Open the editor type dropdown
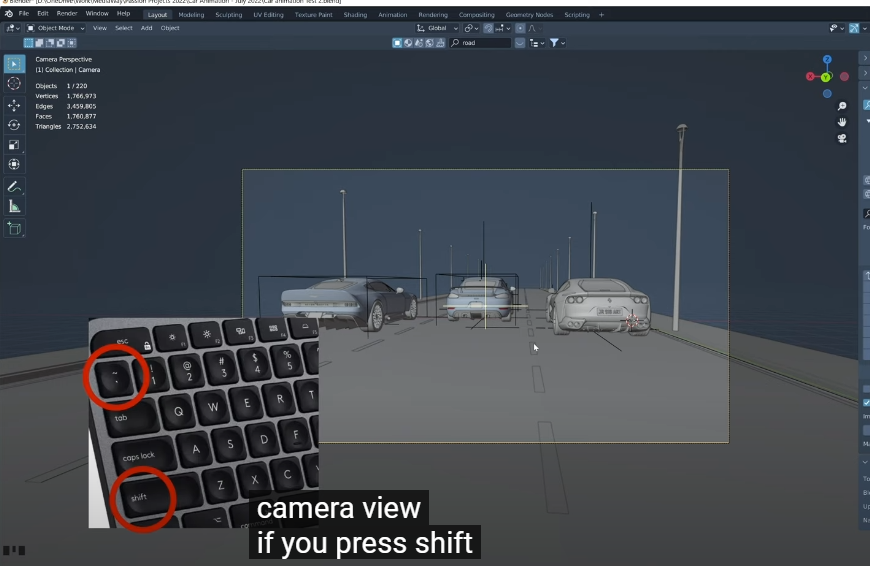The height and width of the screenshot is (566, 870). [12, 28]
